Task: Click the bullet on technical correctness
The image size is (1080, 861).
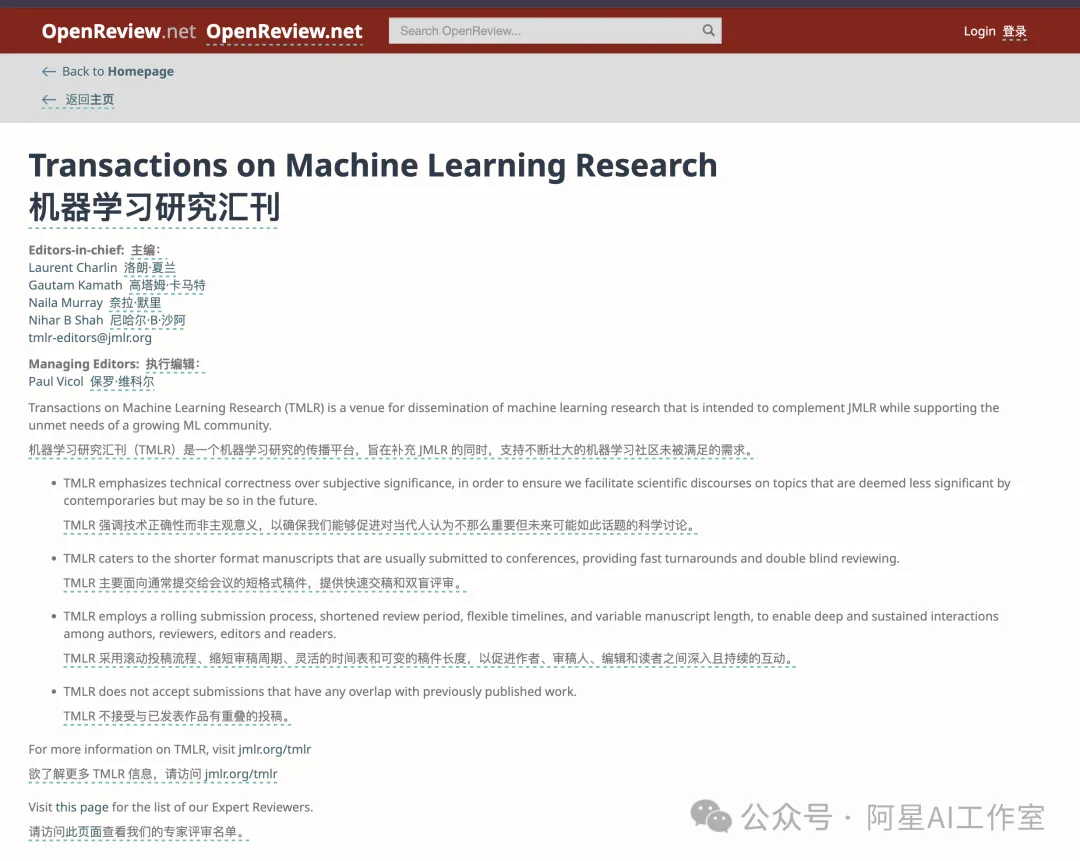Action: pos(537,492)
